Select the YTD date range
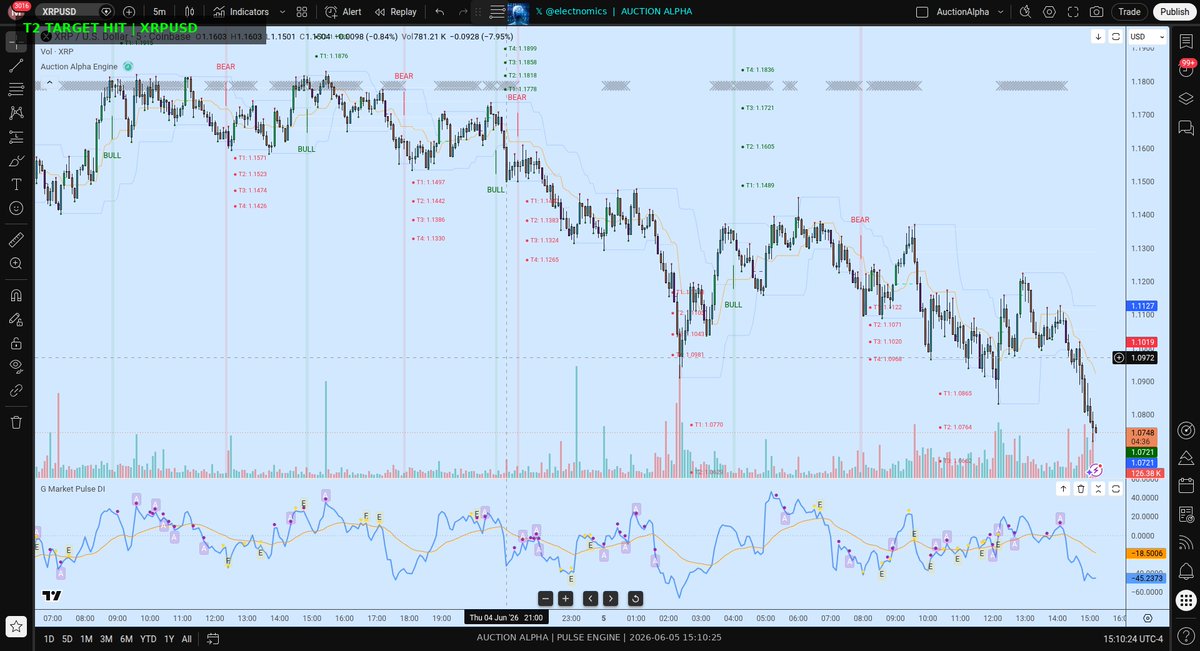1200x651 pixels. tap(148, 638)
